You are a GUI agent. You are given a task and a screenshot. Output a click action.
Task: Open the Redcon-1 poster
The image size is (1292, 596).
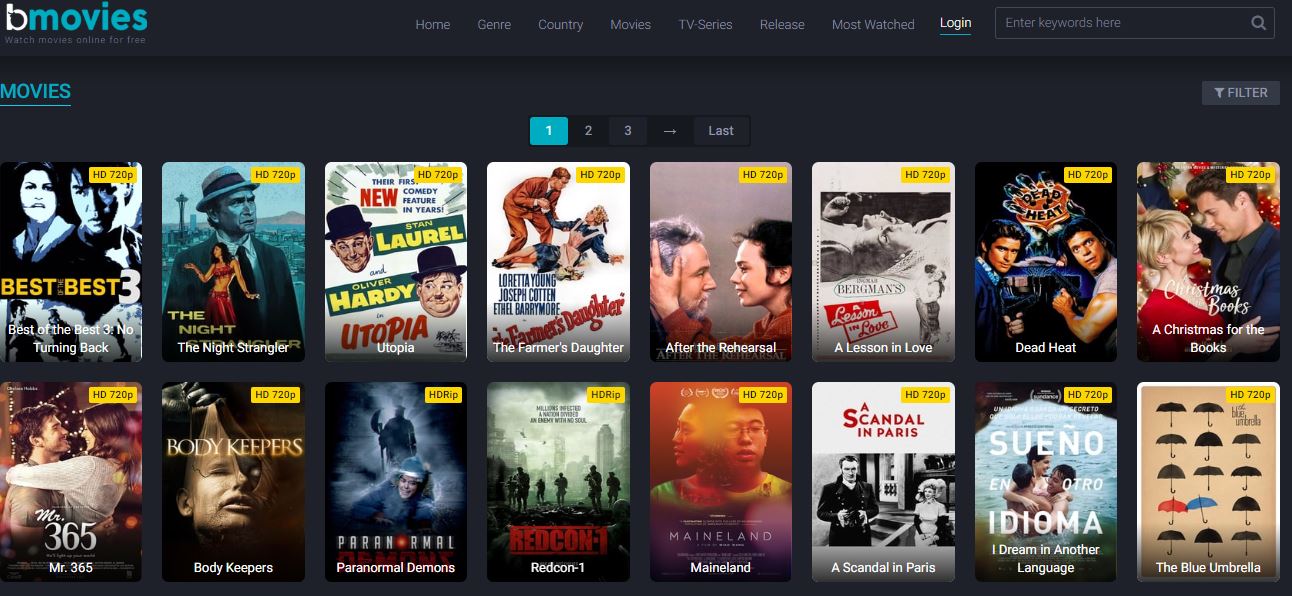click(x=558, y=482)
